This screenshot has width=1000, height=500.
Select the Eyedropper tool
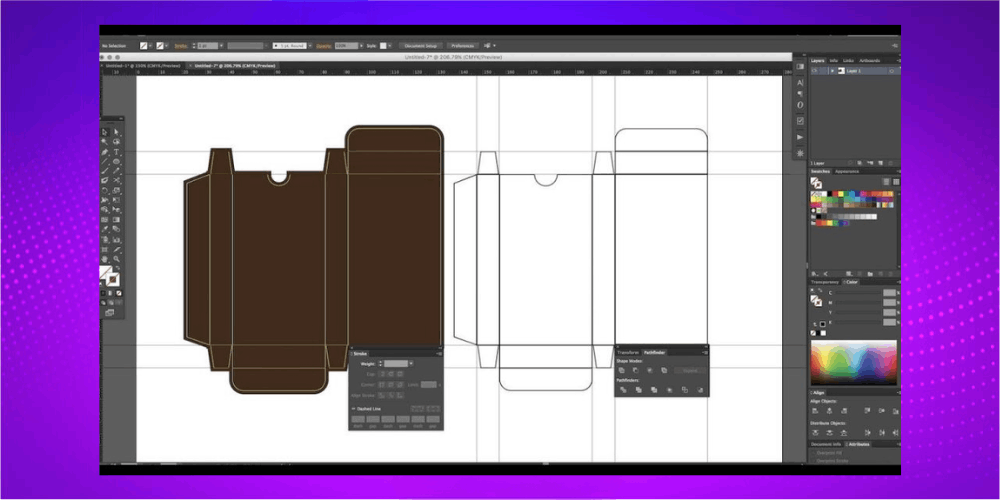click(x=105, y=230)
